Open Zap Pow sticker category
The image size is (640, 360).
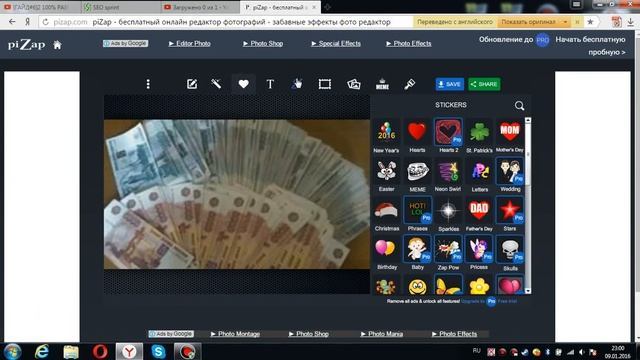[x=448, y=253]
